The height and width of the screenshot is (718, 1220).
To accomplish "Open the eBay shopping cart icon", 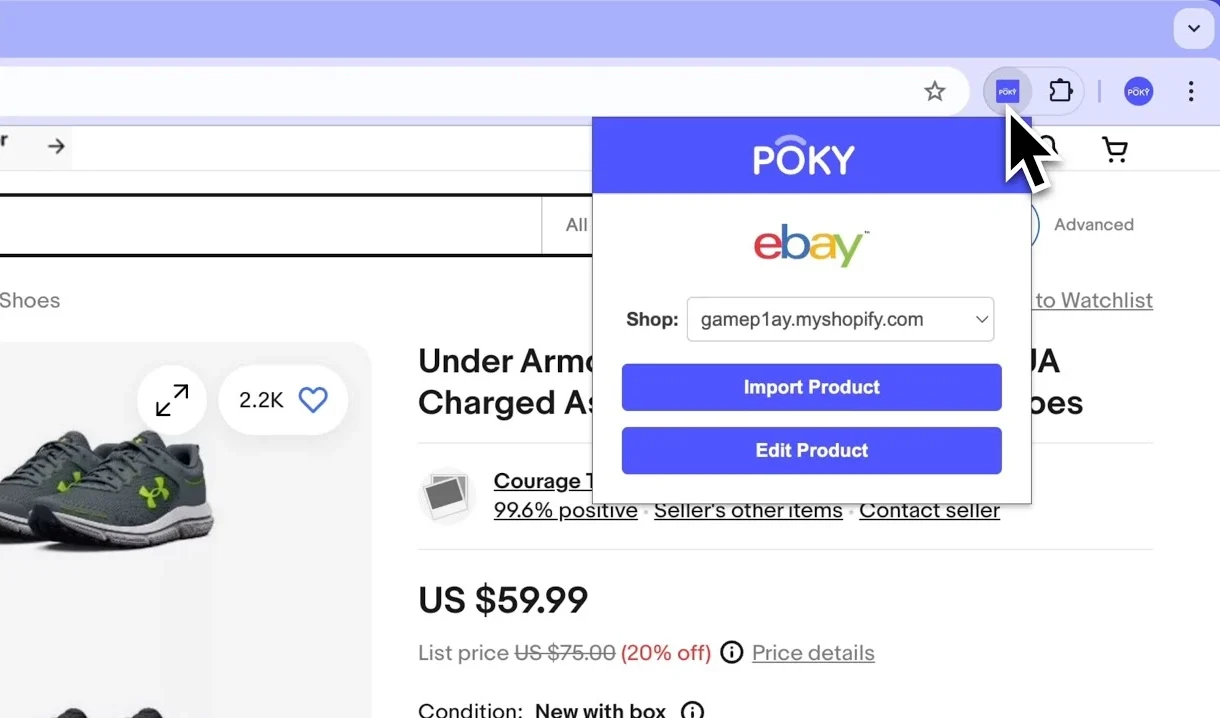I will coord(1114,148).
